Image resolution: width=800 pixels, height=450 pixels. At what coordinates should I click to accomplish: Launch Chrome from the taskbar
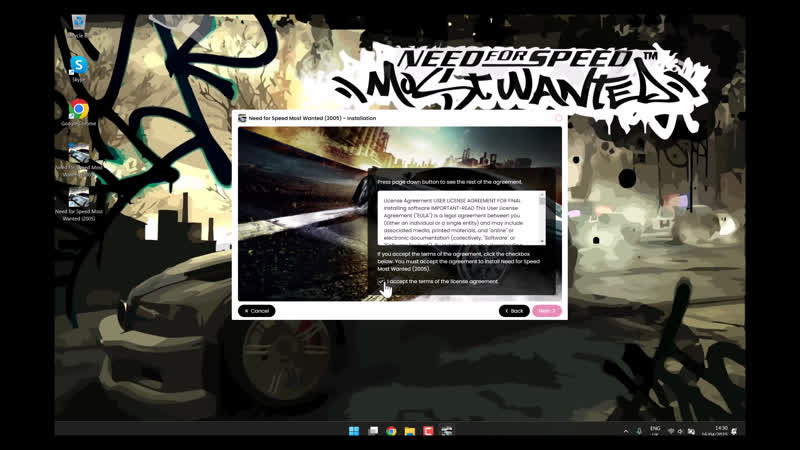(391, 431)
